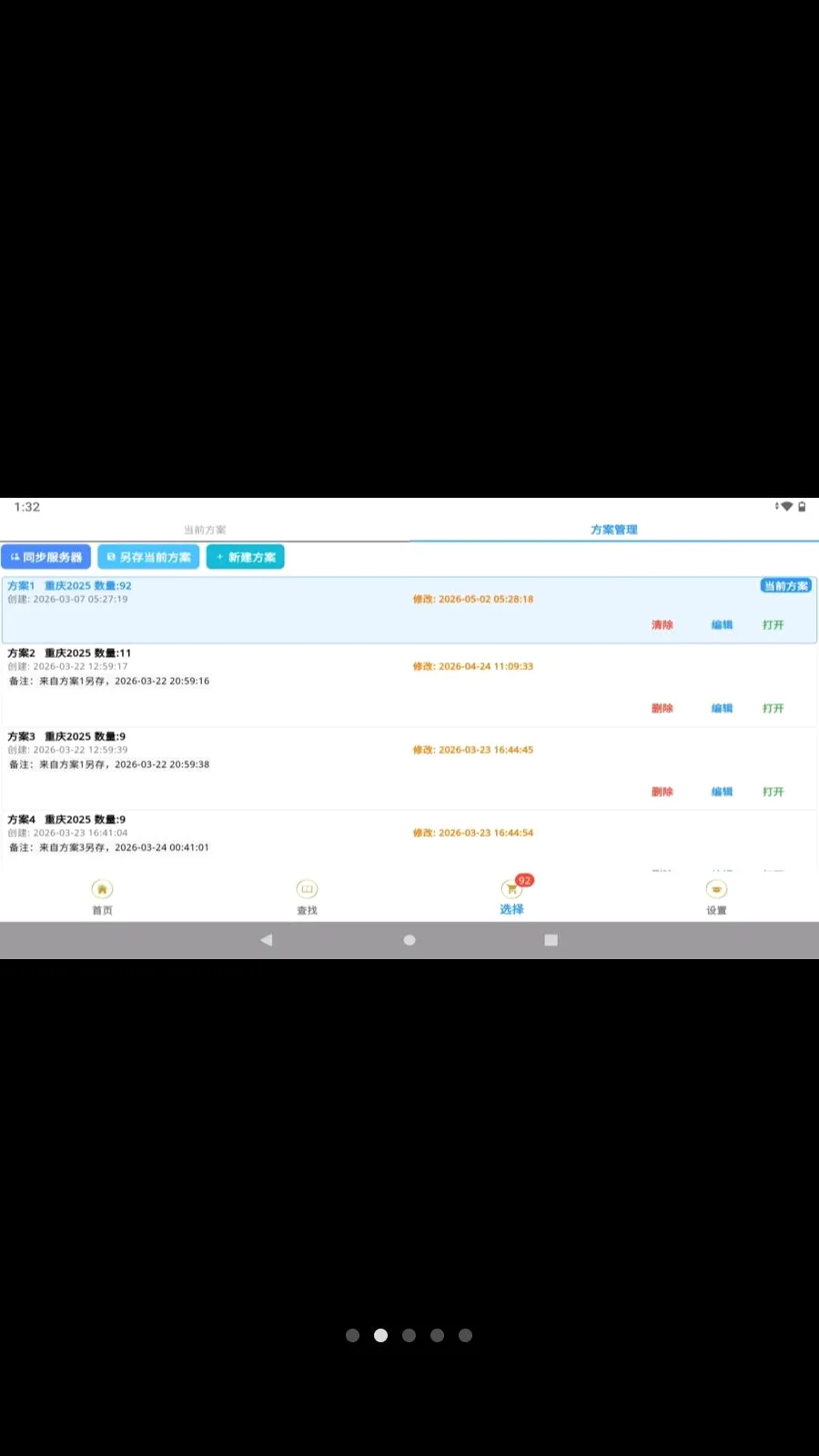Click the 当前方案 badge on 方案1
The width and height of the screenshot is (819, 1456).
pos(786,586)
